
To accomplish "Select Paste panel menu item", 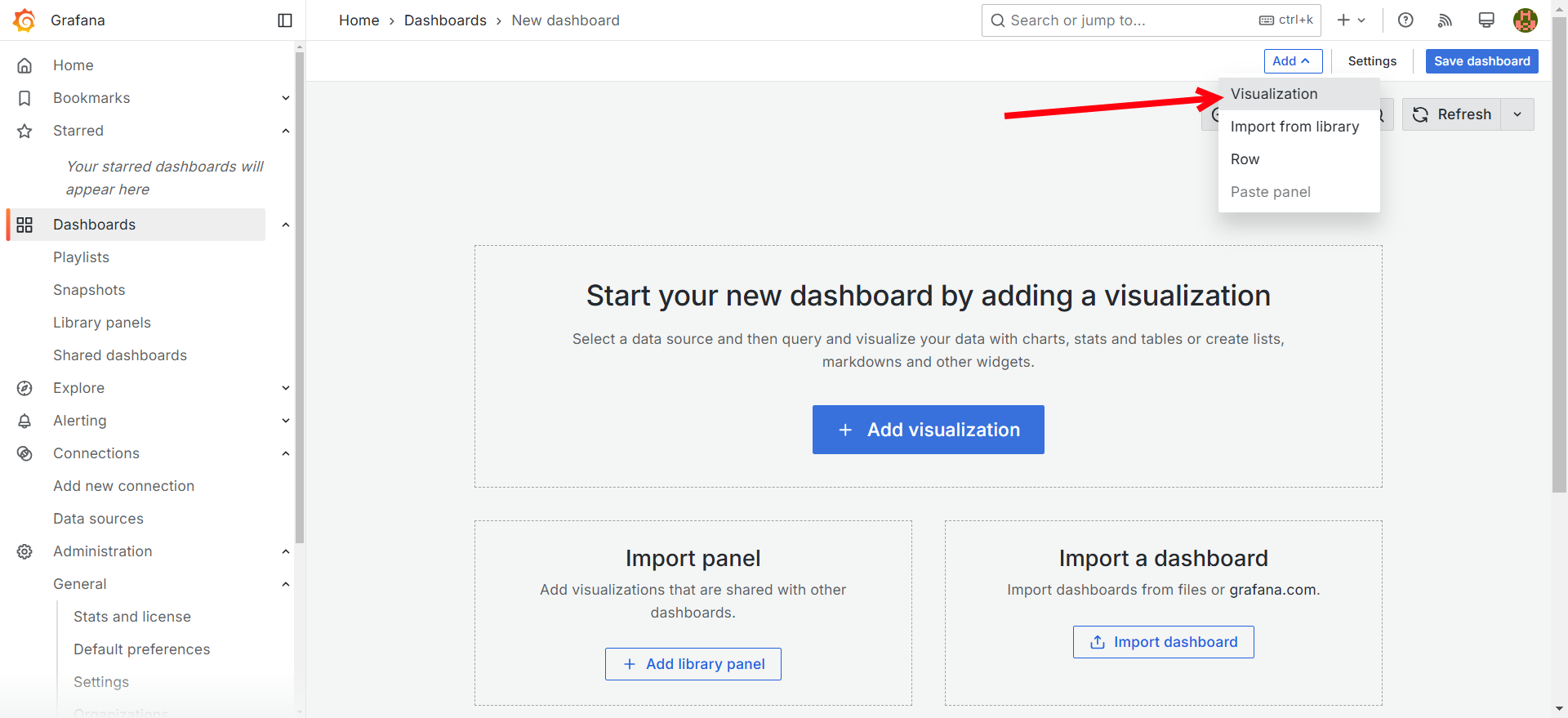I will pos(1298,192).
